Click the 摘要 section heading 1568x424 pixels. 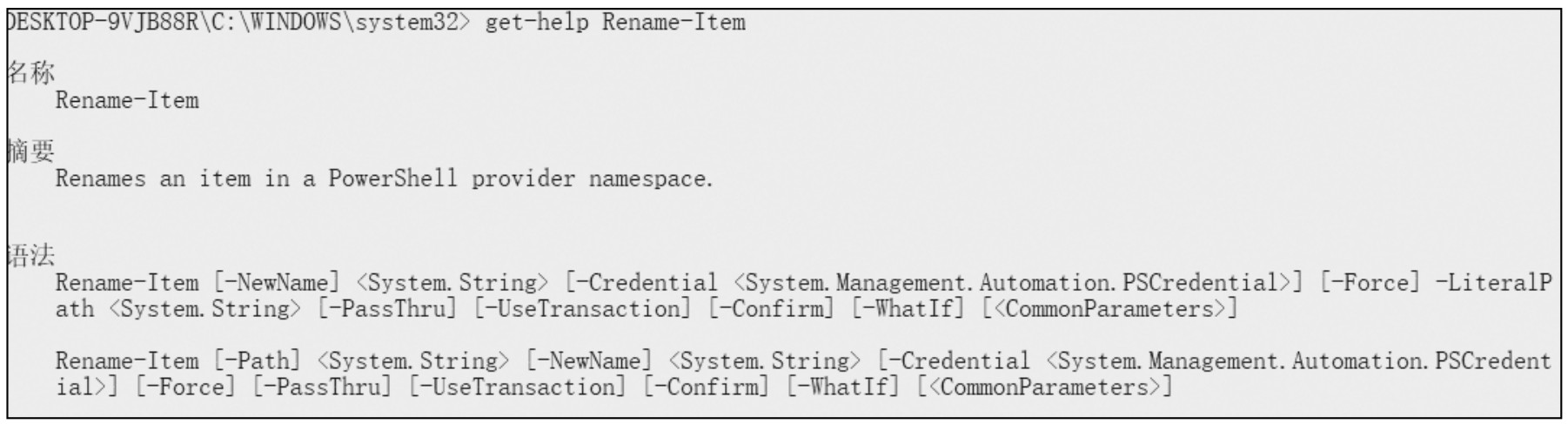[30, 151]
